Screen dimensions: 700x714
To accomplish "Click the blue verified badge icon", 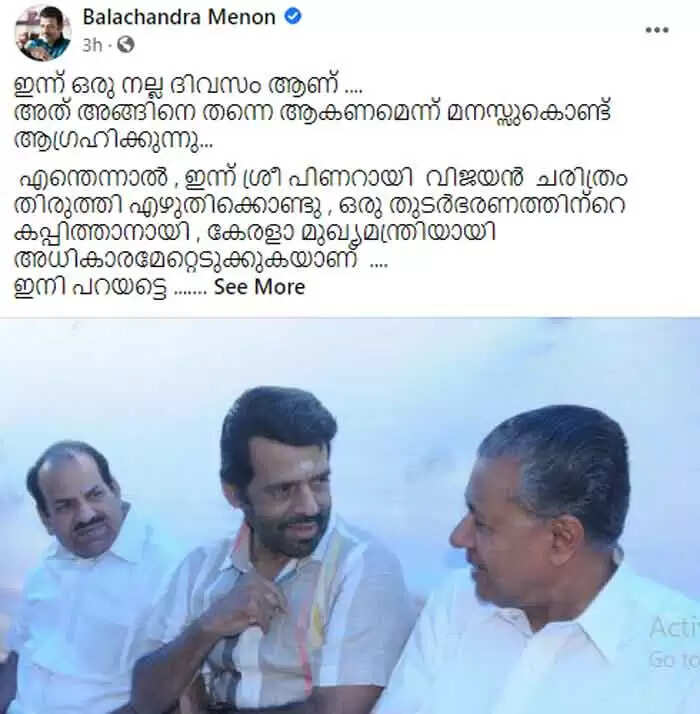I will pos(292,17).
